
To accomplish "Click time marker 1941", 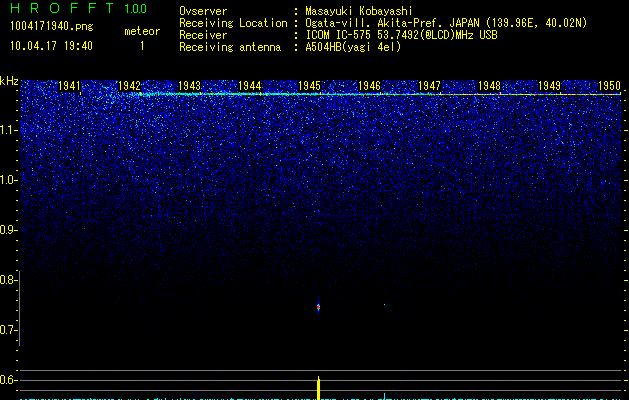I will 69,86.
